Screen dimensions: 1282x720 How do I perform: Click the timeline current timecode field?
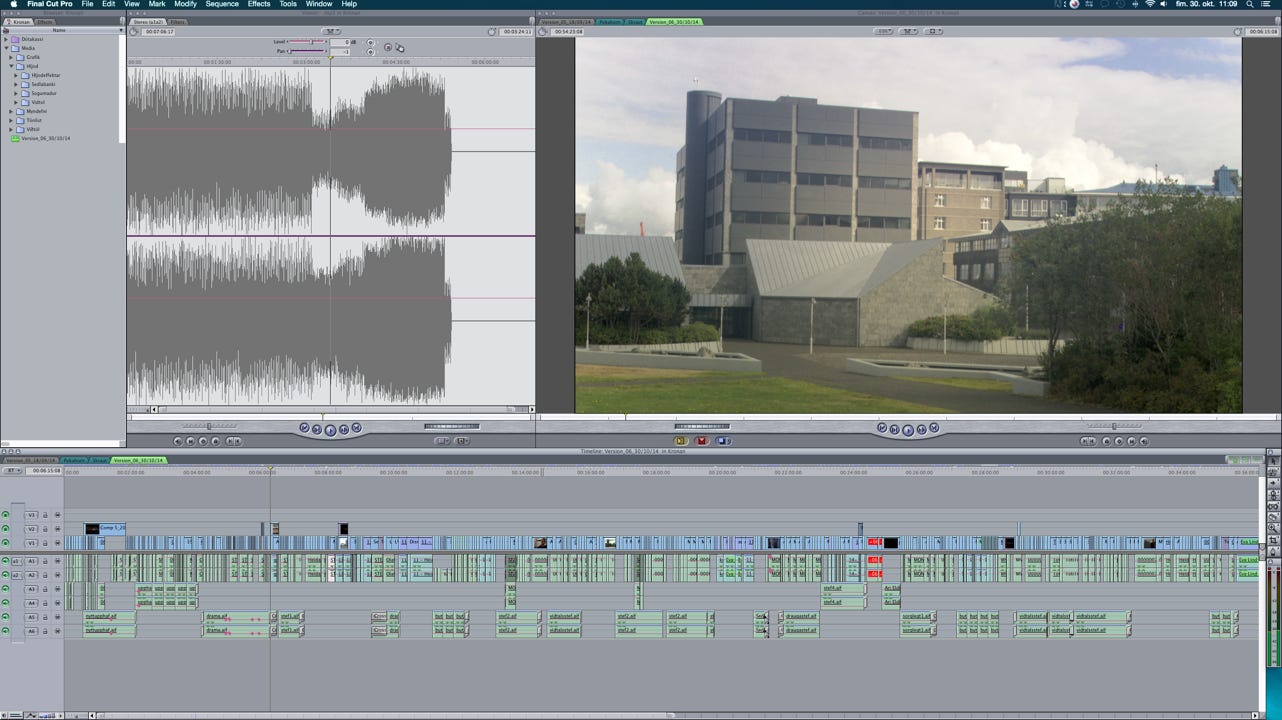click(45, 470)
